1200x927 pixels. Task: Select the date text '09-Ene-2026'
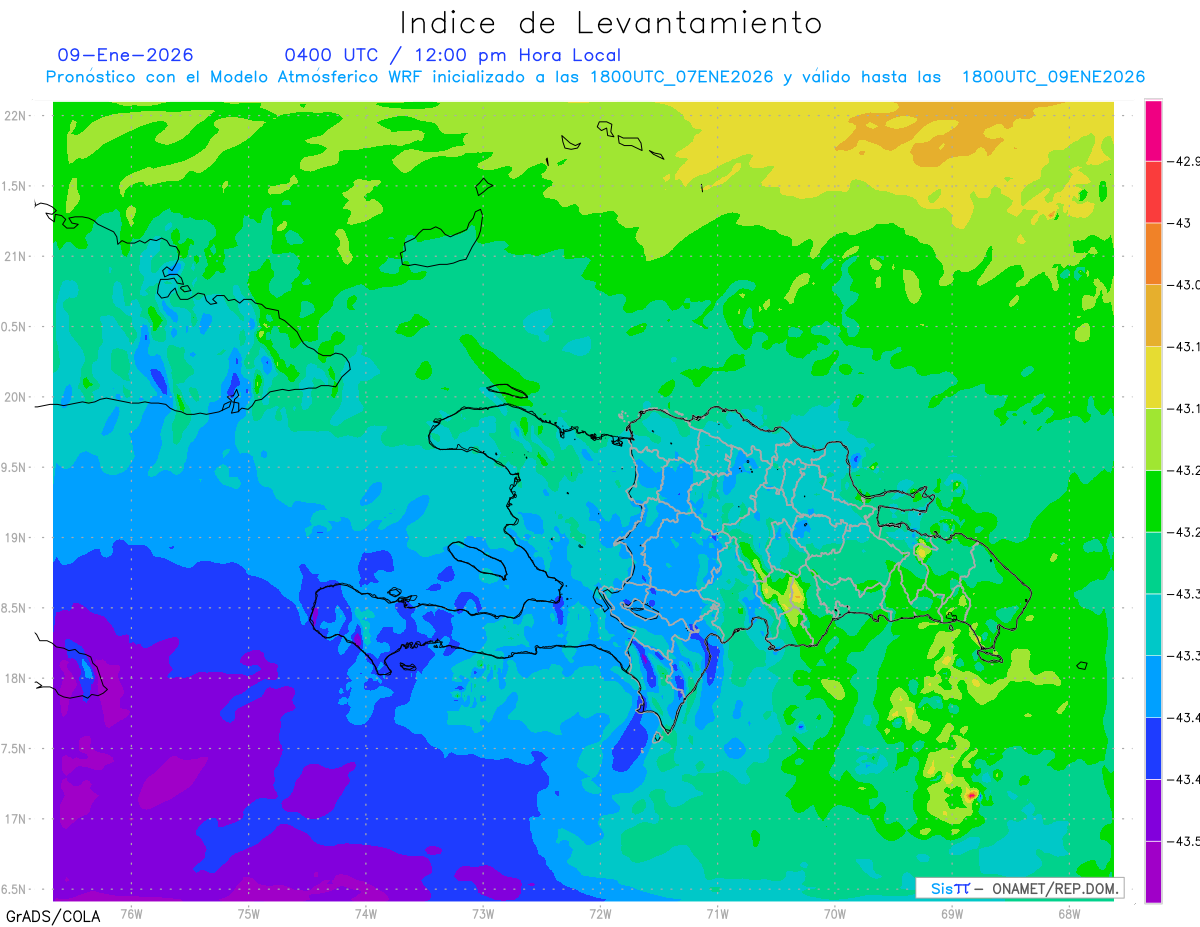pos(125,55)
